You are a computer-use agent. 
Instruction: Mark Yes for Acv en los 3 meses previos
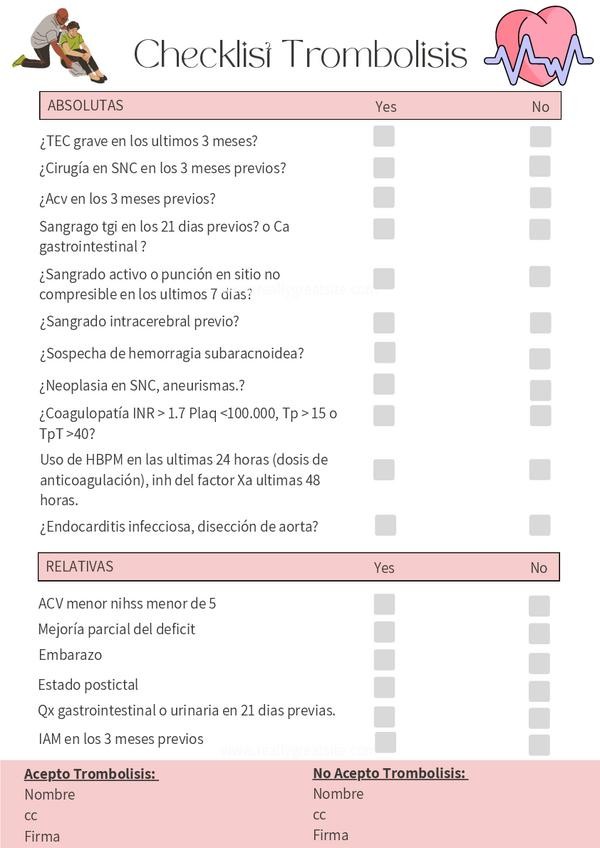pos(384,198)
